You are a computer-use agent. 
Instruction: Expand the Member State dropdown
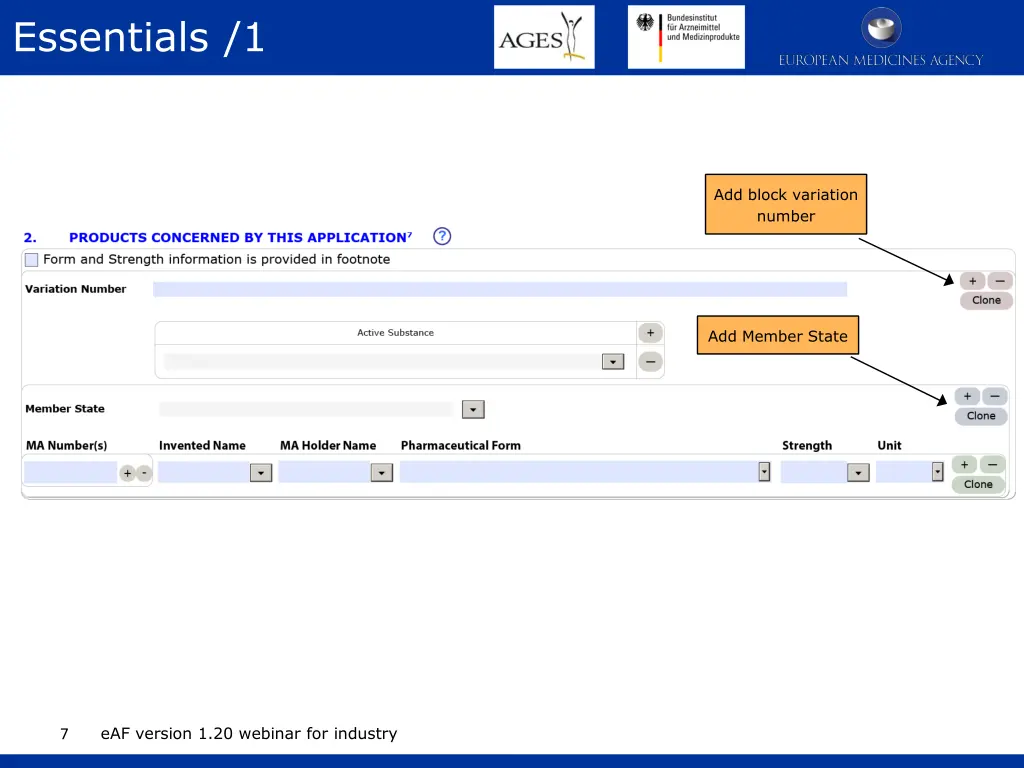click(x=473, y=409)
